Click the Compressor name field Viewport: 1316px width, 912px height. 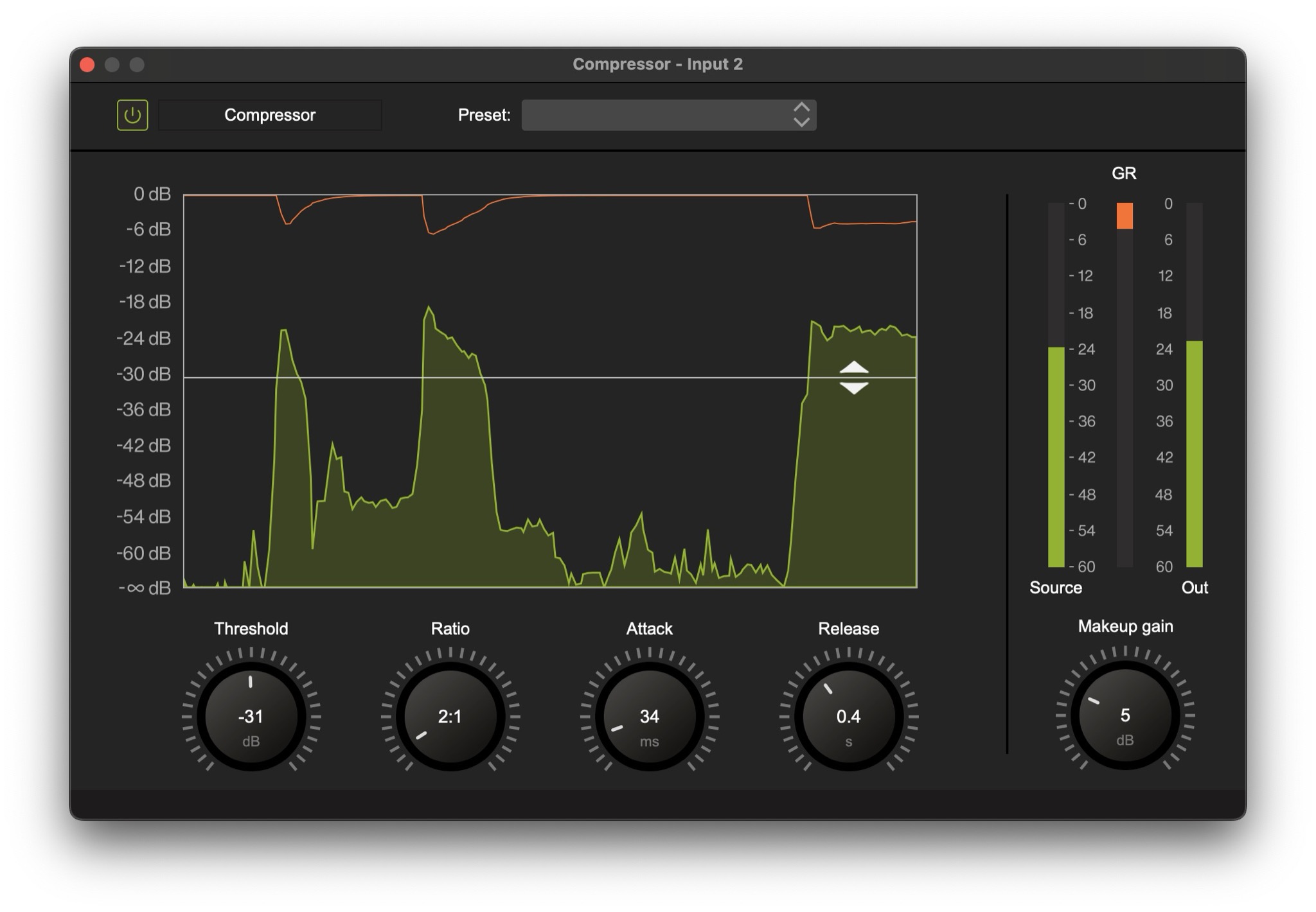270,115
